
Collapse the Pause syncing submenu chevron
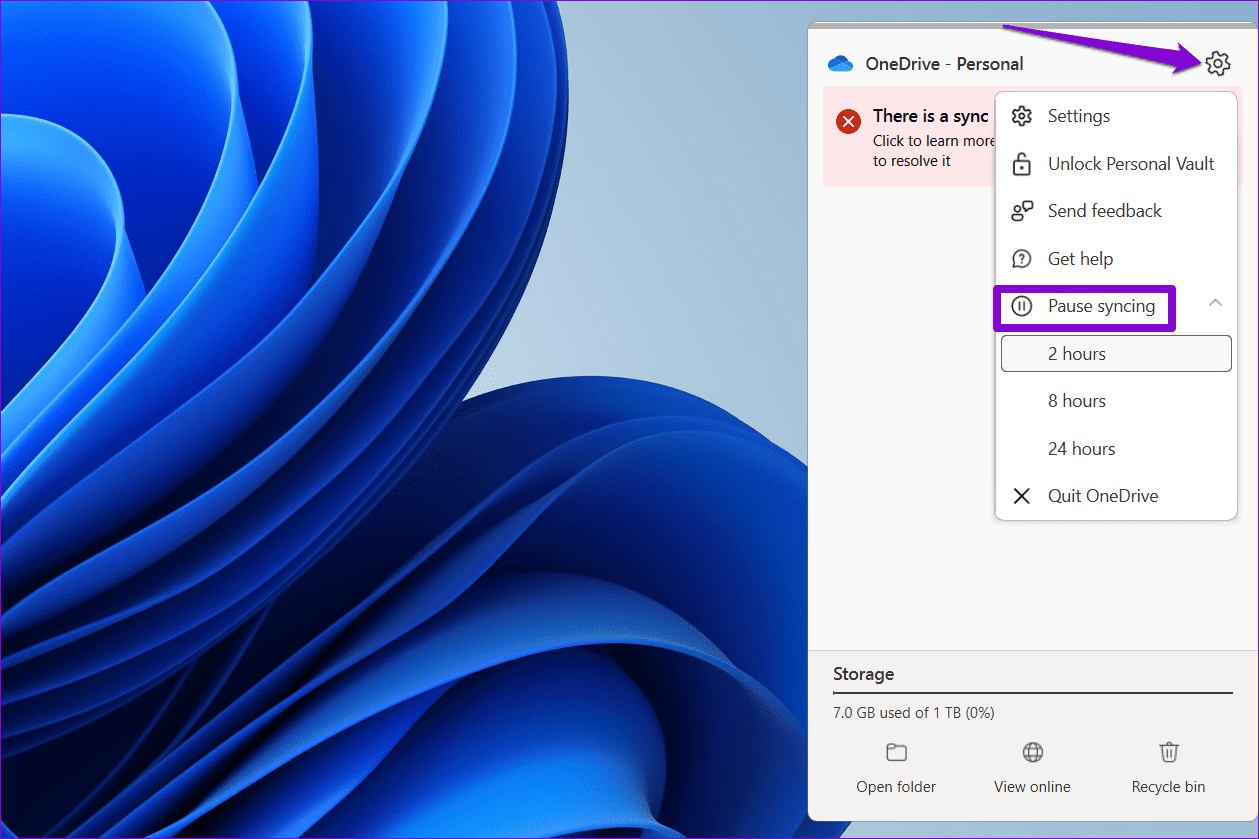pos(1215,302)
